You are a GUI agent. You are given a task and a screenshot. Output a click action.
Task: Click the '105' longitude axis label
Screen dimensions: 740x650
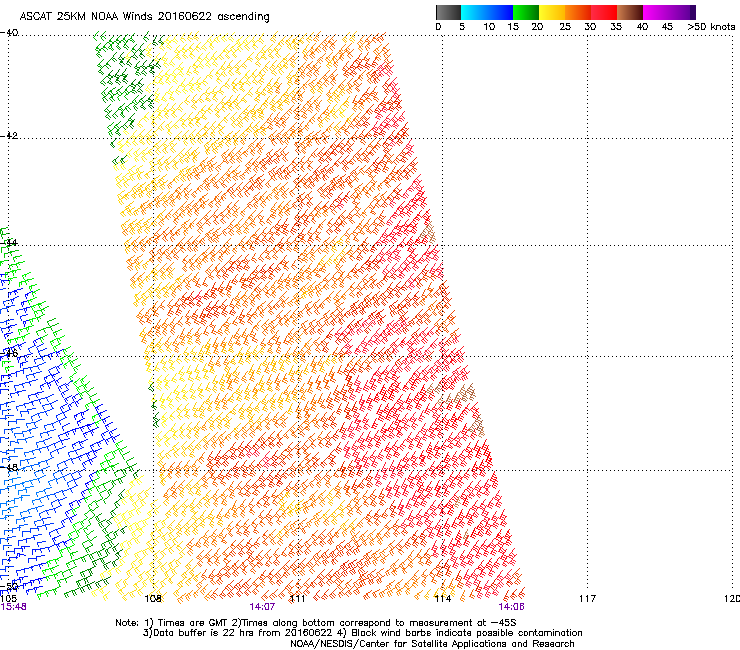(x=8, y=599)
